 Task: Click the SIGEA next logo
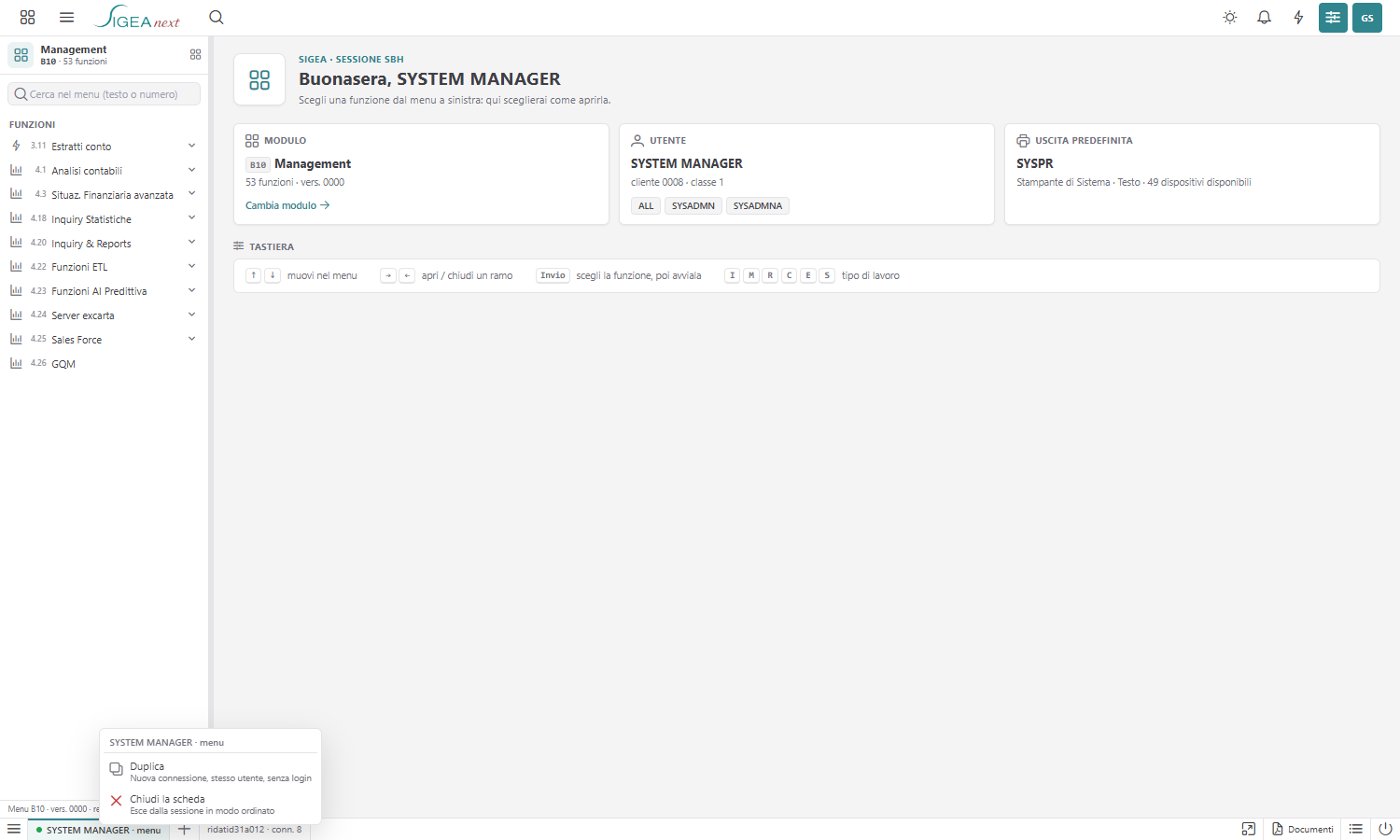(x=137, y=18)
